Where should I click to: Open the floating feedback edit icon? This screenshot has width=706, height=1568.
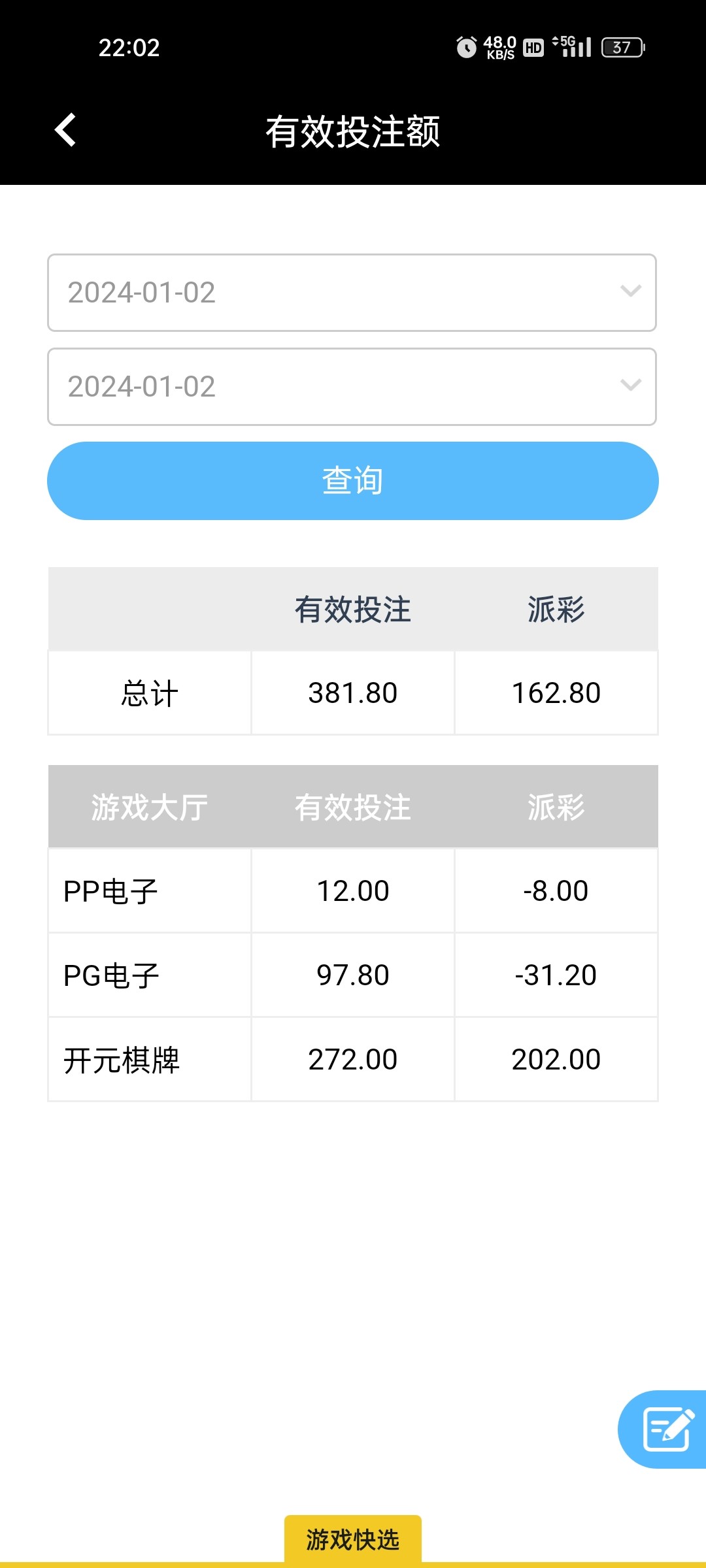[x=667, y=1429]
